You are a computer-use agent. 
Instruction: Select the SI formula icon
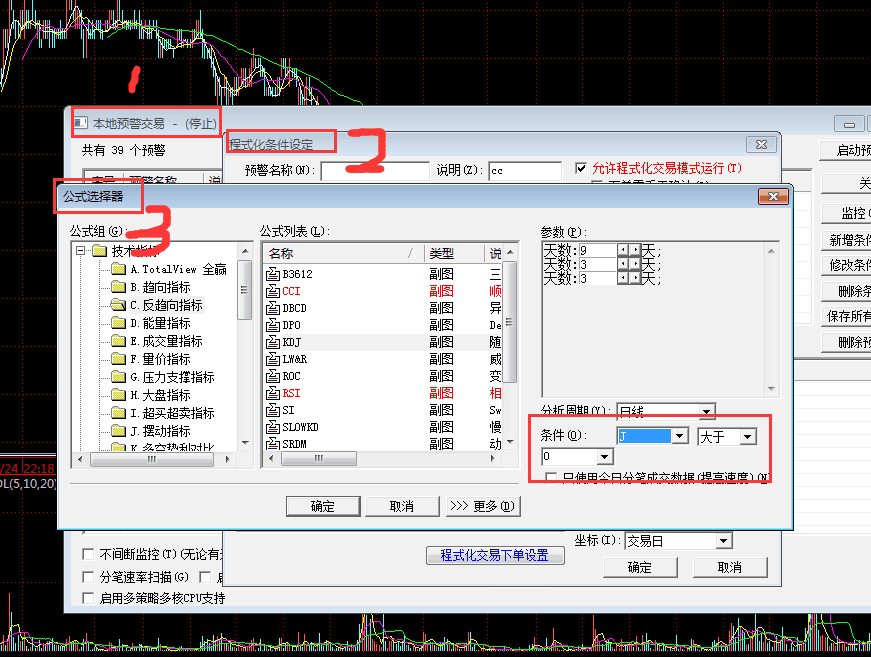pos(273,410)
